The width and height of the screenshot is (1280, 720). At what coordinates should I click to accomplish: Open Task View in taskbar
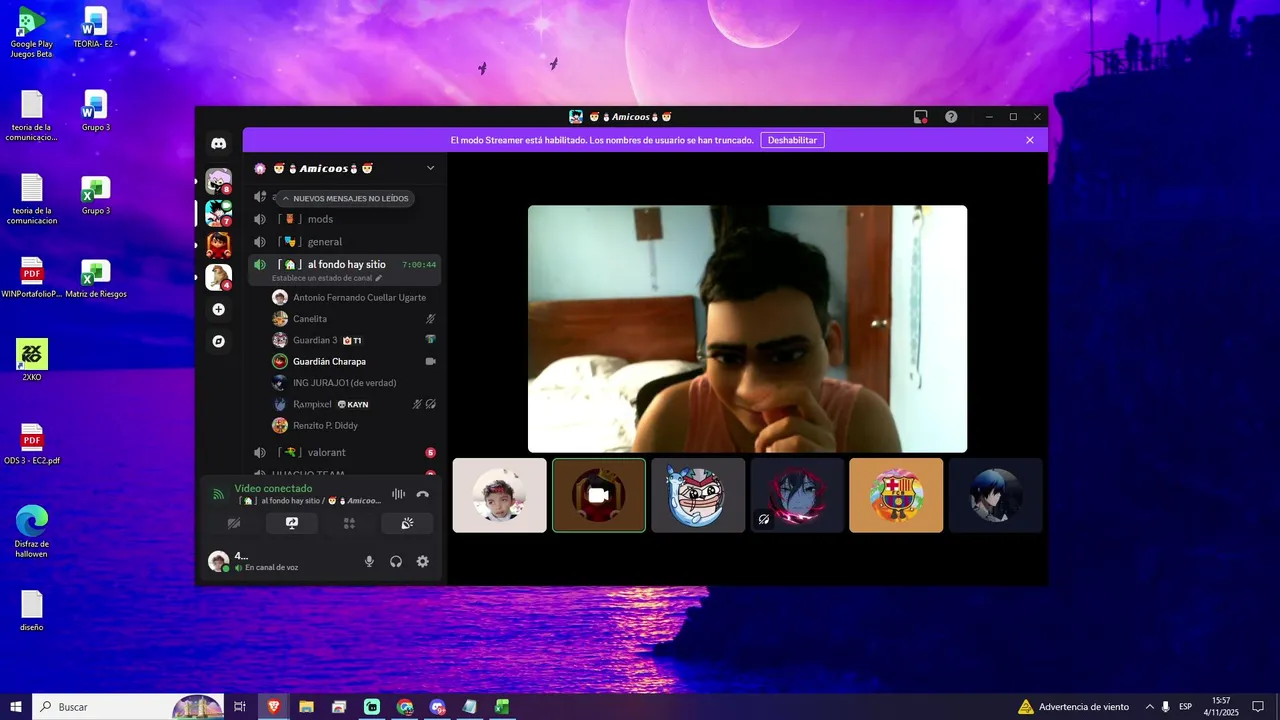[x=240, y=707]
